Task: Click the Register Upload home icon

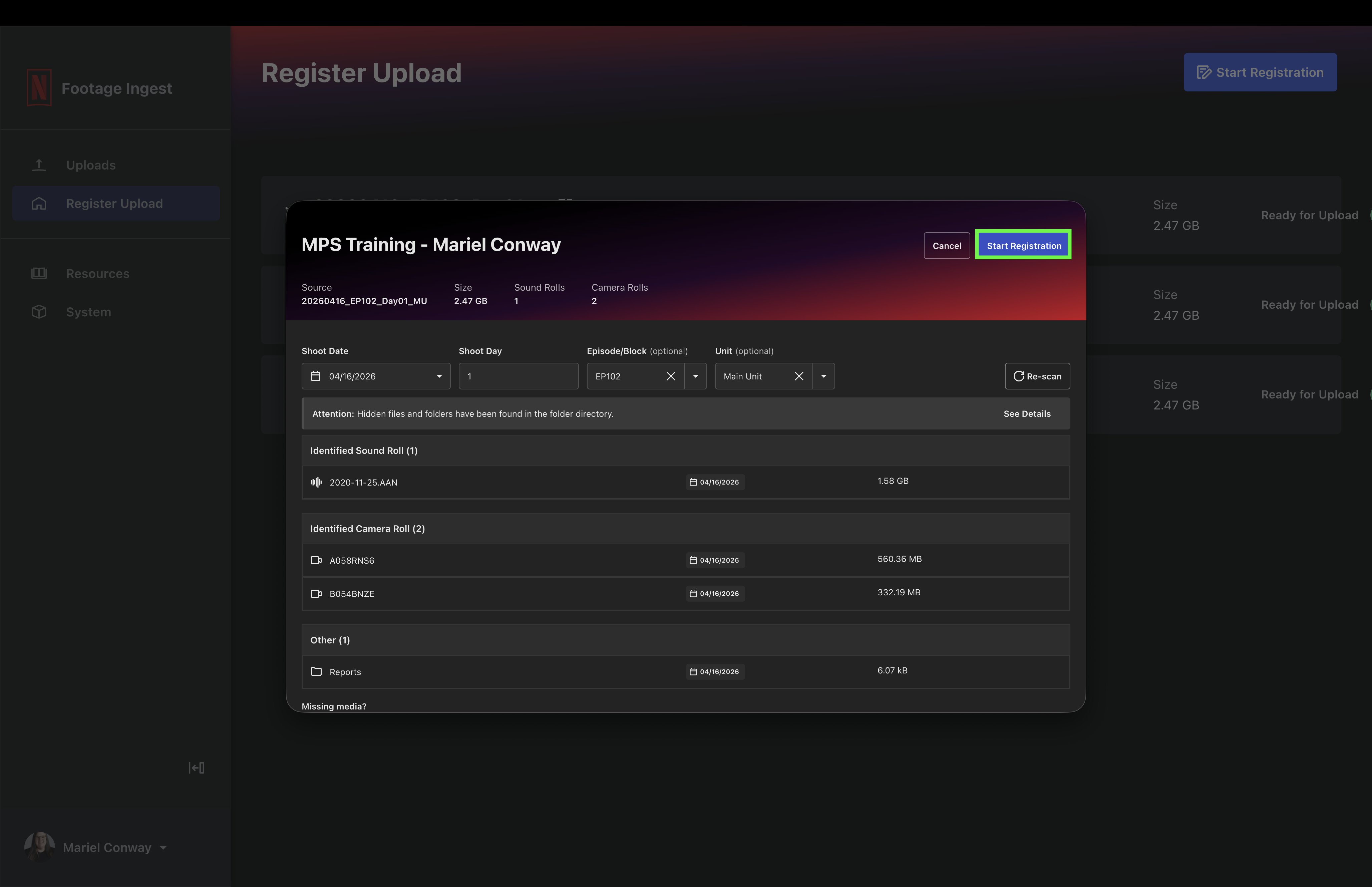Action: [39, 203]
